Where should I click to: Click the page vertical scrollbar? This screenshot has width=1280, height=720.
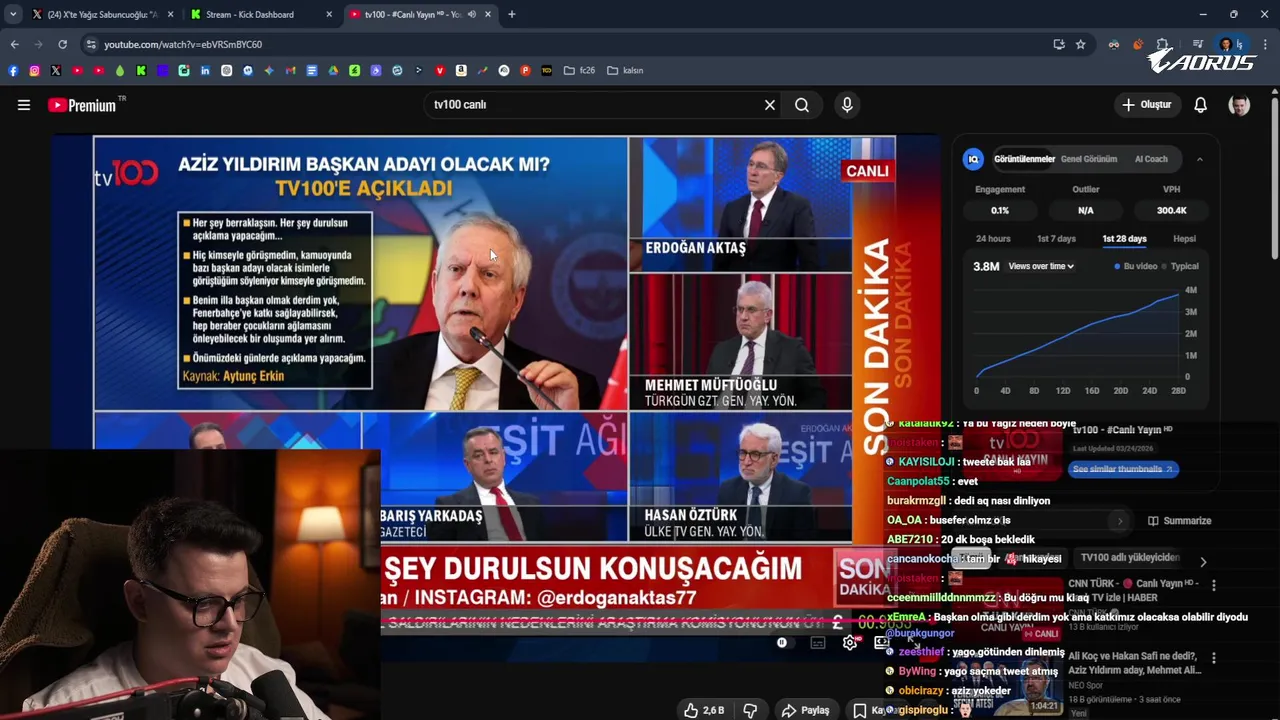click(x=1274, y=176)
